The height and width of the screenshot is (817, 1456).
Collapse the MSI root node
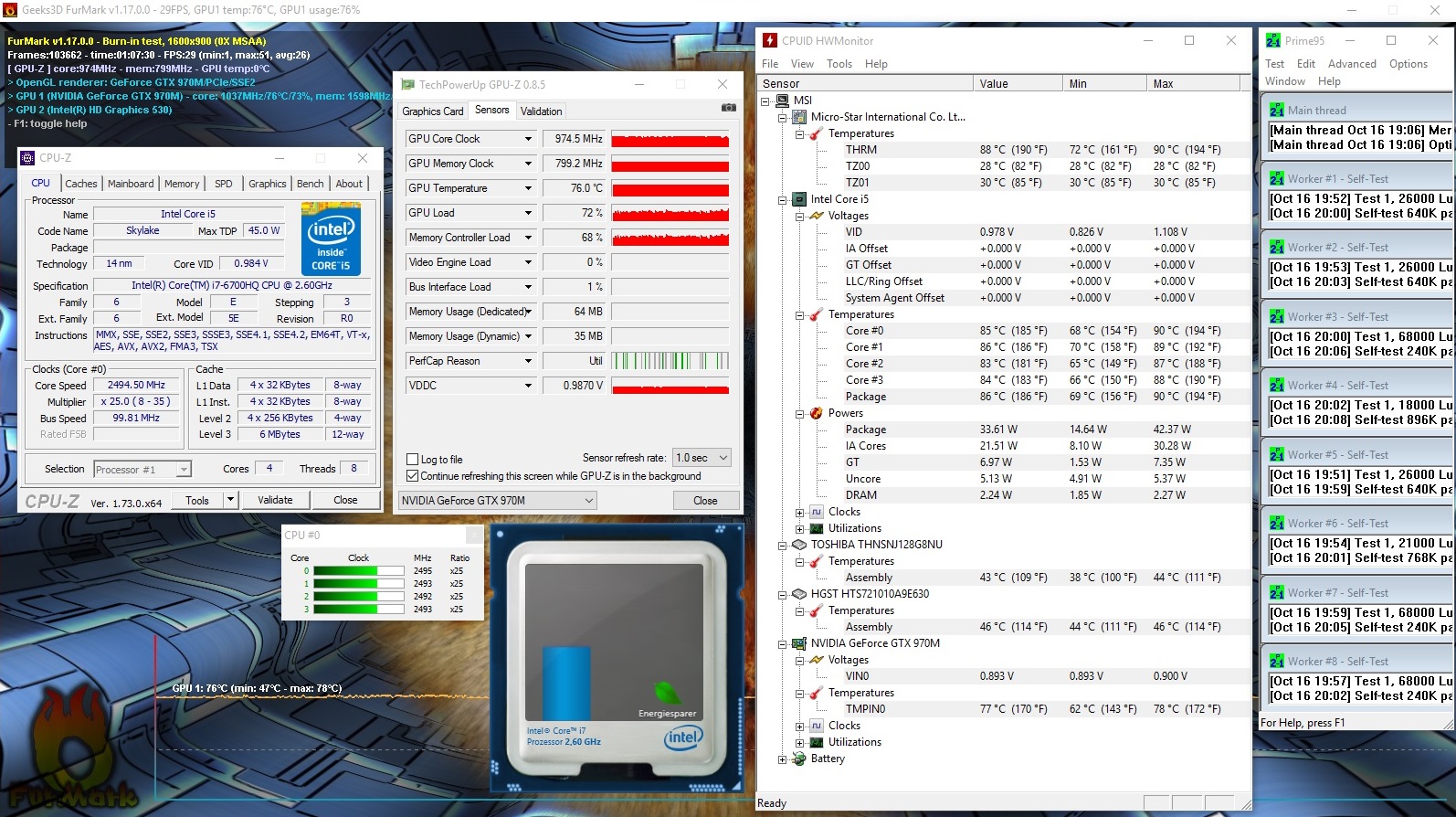coord(765,101)
